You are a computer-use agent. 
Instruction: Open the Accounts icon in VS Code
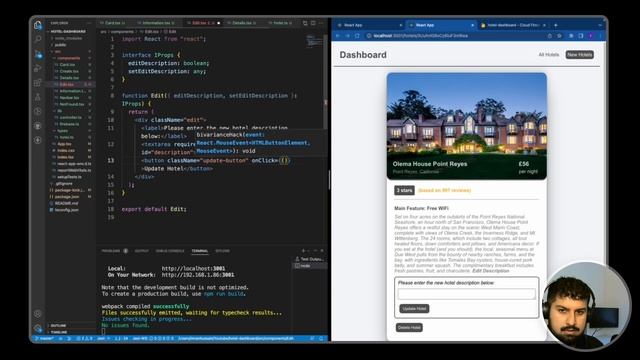[x=38, y=313]
